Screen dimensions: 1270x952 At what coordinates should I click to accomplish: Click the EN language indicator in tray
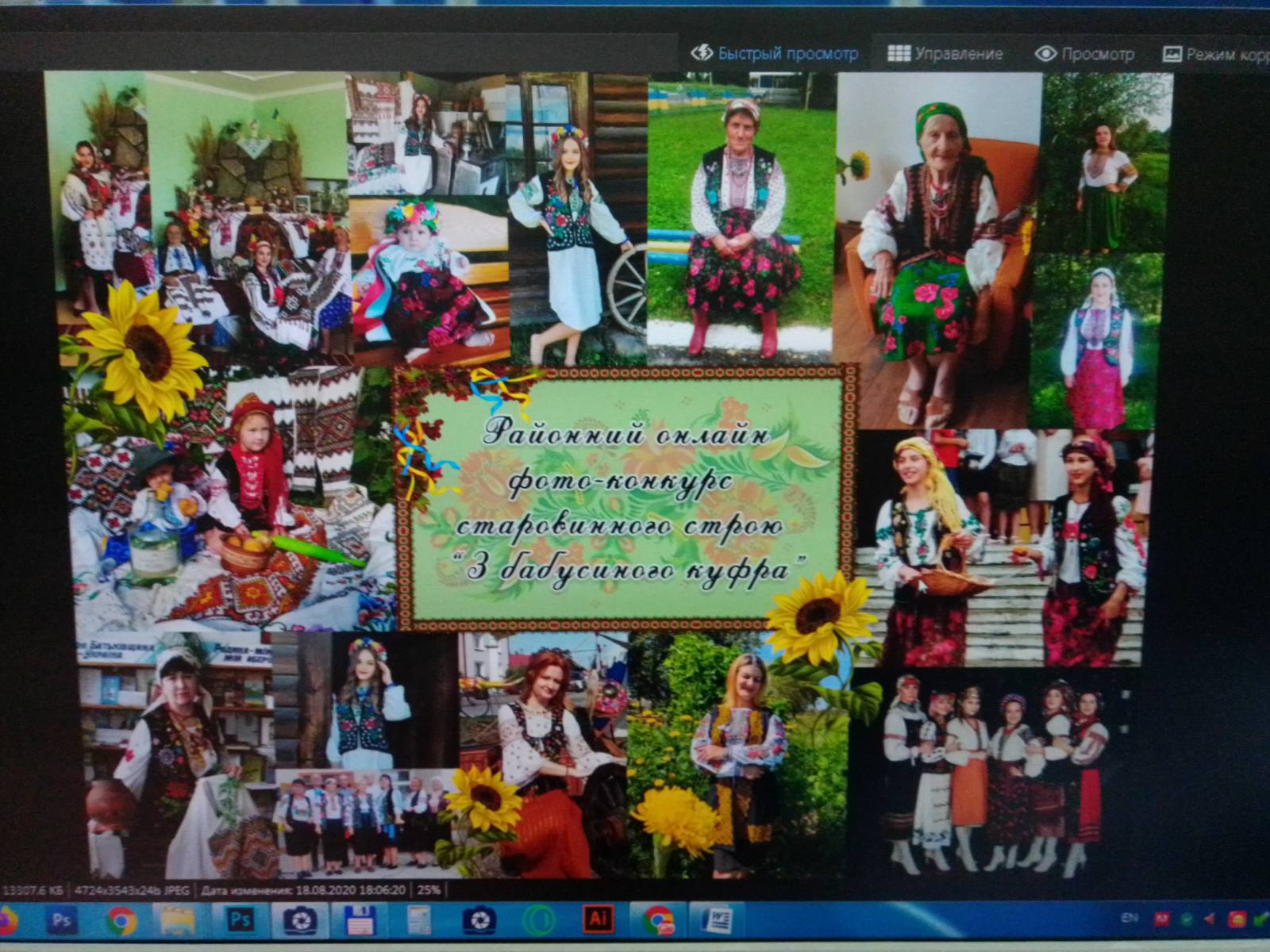(x=1130, y=918)
